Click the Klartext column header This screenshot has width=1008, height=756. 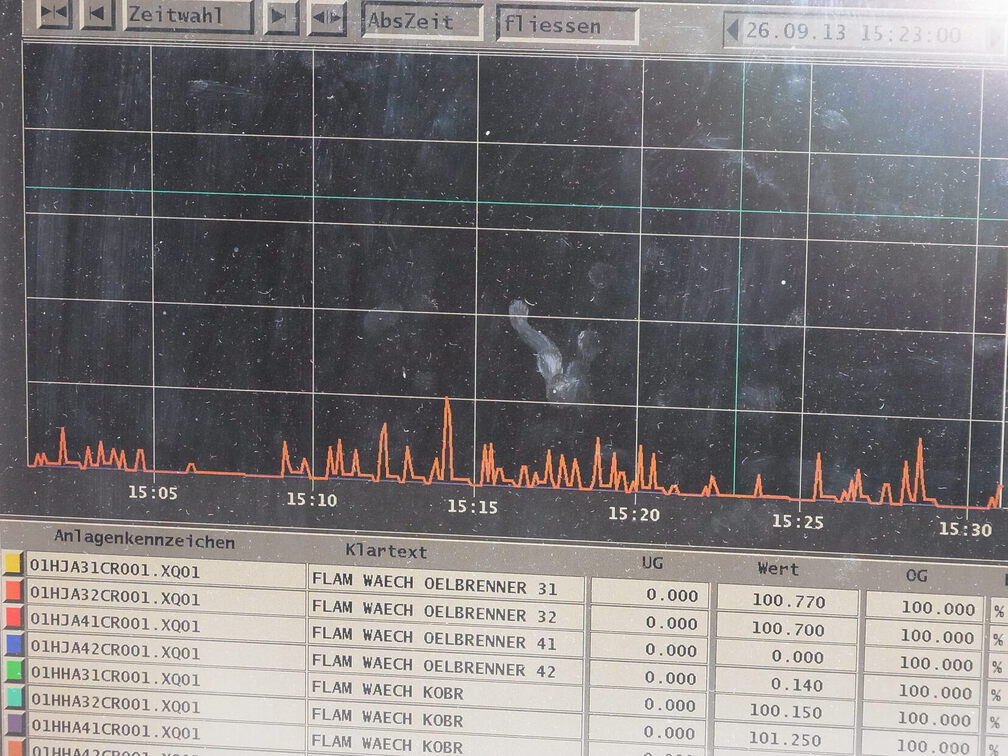coord(386,551)
